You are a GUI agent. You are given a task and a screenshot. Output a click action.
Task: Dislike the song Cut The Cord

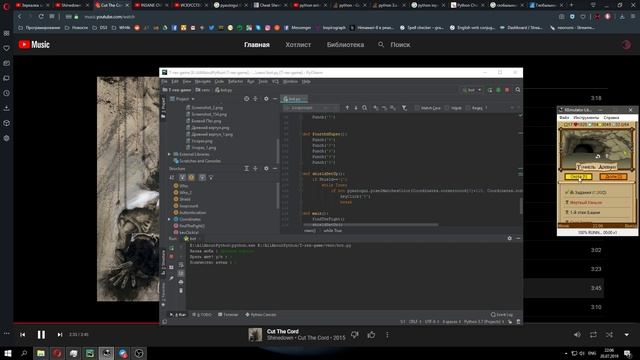click(355, 335)
